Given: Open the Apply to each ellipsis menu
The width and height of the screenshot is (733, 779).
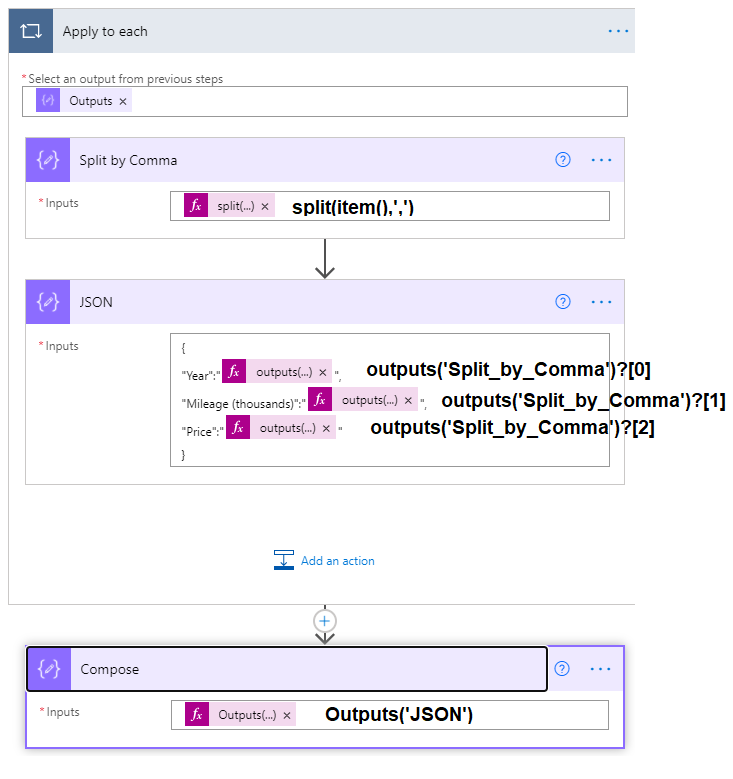Looking at the screenshot, I should [619, 31].
